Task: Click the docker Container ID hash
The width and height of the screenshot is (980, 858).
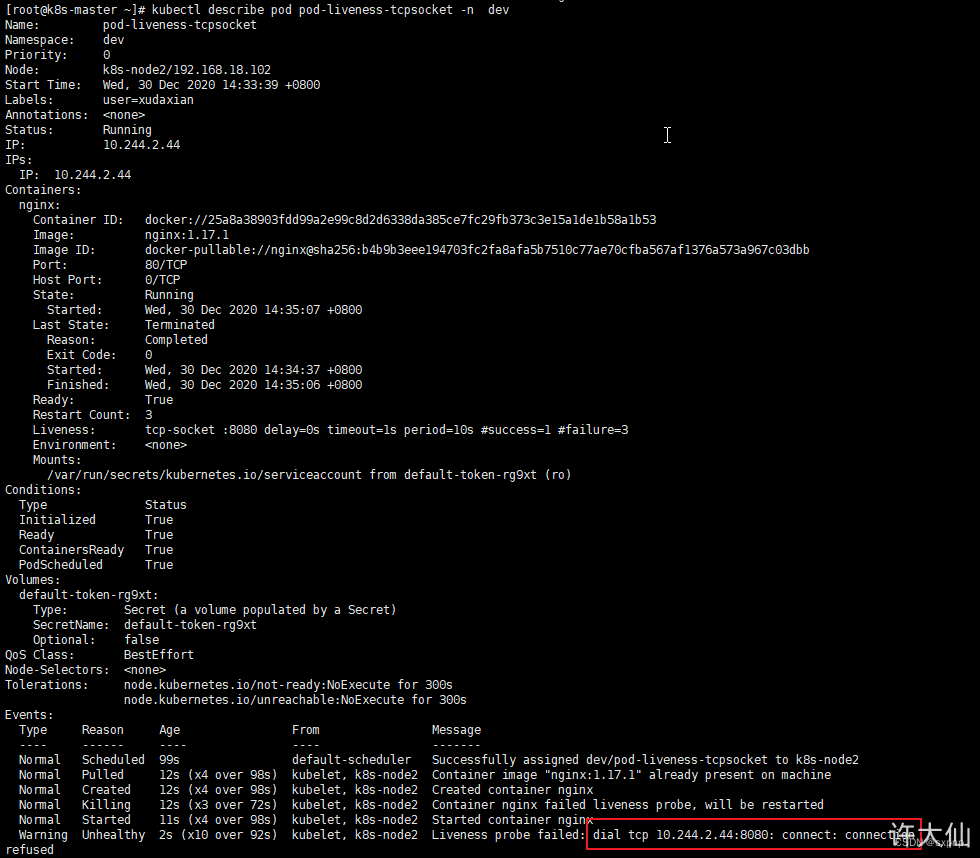Action: point(401,220)
